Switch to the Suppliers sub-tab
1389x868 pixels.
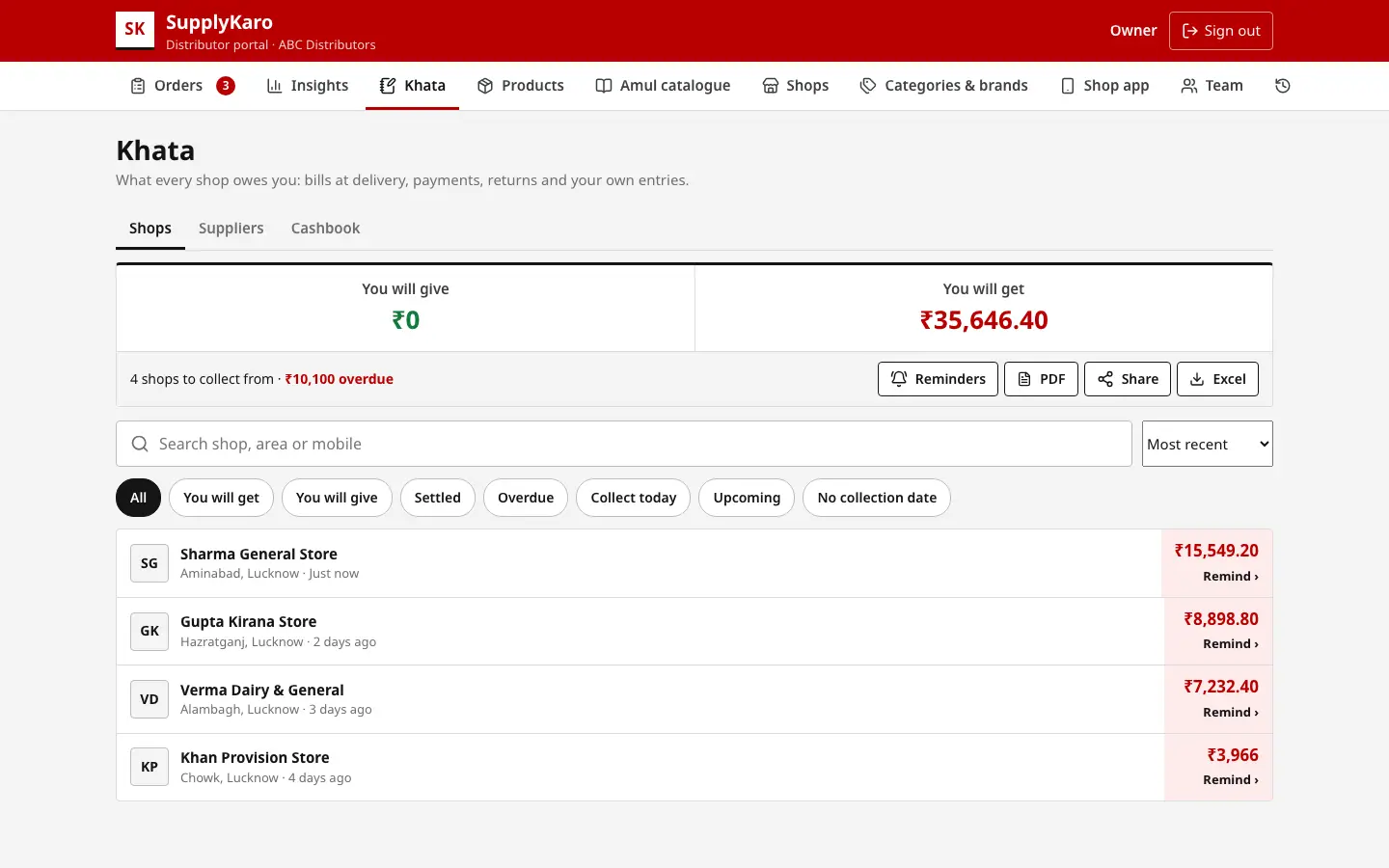(231, 229)
